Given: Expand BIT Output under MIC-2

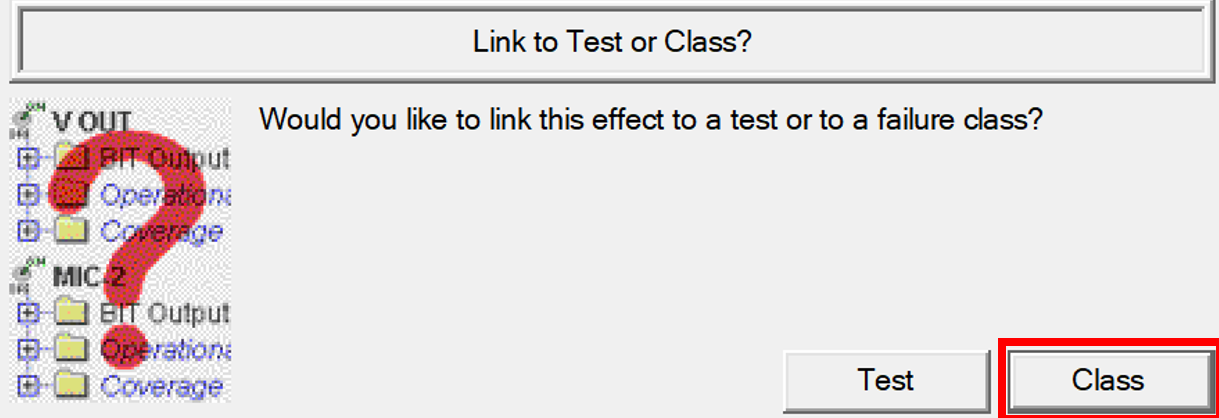Looking at the screenshot, I should pos(28,313).
